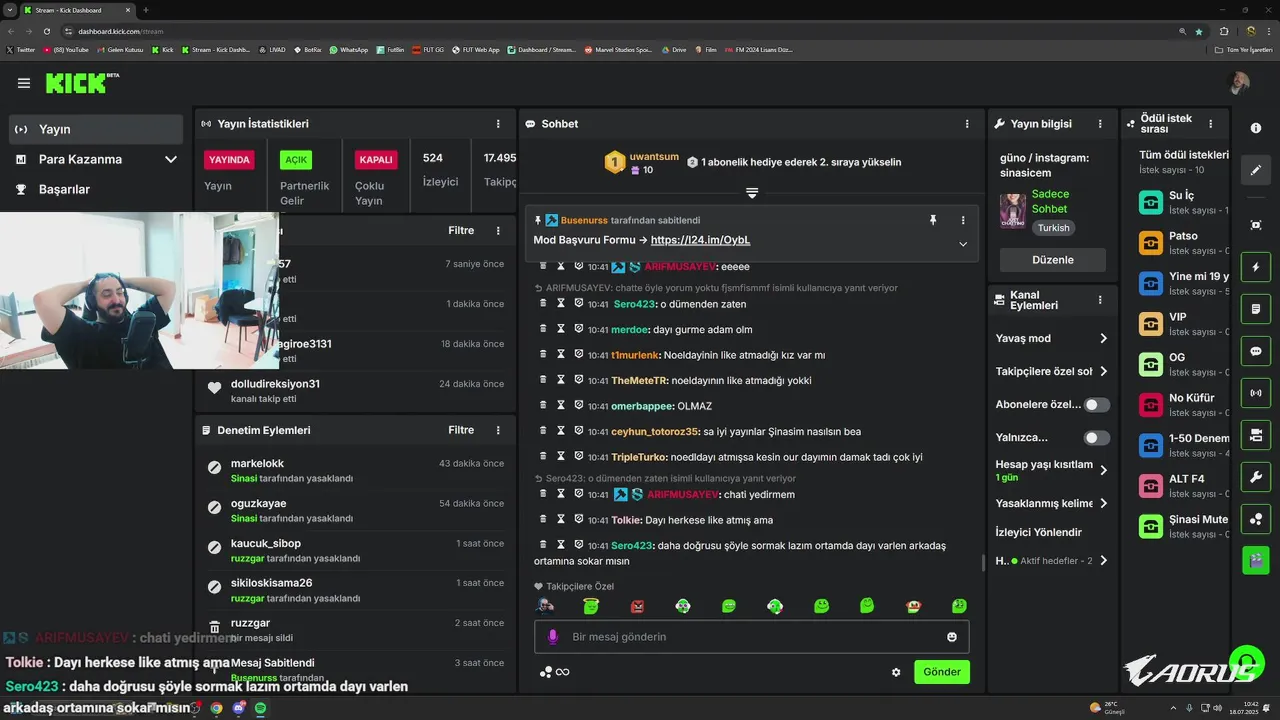1280x720 pixels.
Task: Toggle the Abonelere özel switch
Action: tap(1097, 405)
